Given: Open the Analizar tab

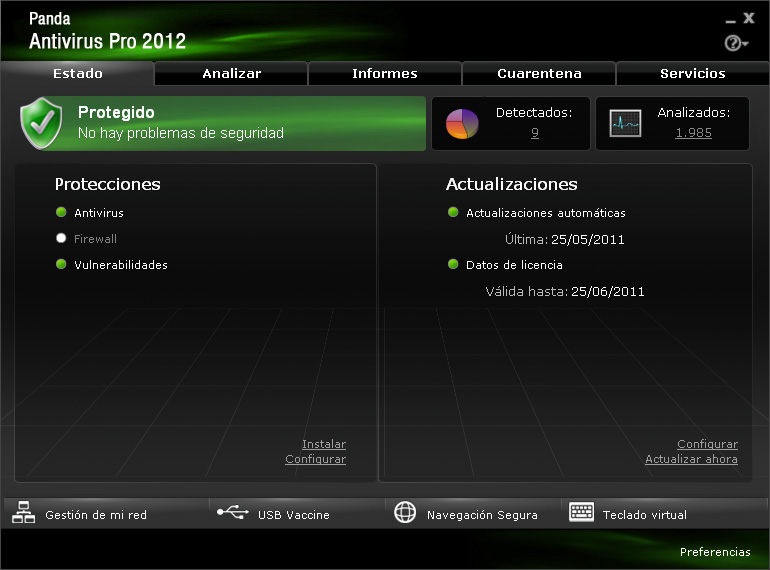Looking at the screenshot, I should [231, 74].
